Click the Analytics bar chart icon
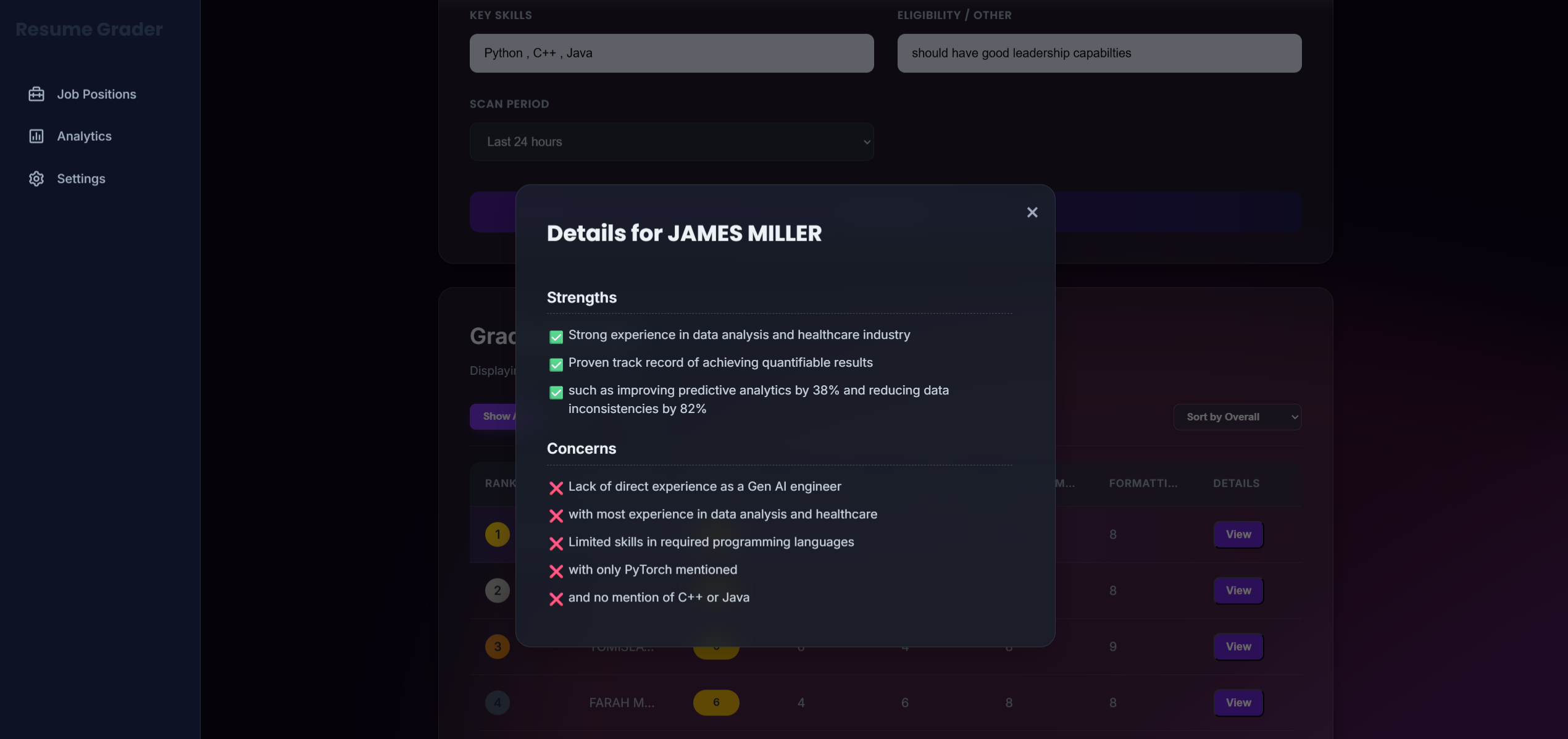This screenshot has height=739, width=1568. (36, 136)
